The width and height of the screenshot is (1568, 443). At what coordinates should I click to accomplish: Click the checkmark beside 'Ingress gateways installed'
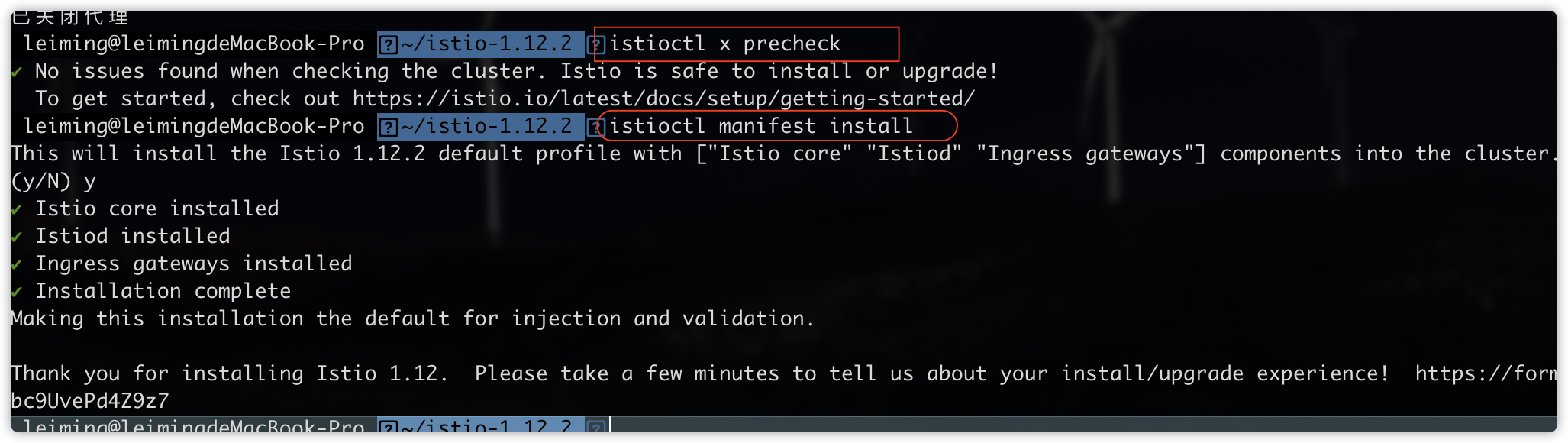(x=17, y=264)
